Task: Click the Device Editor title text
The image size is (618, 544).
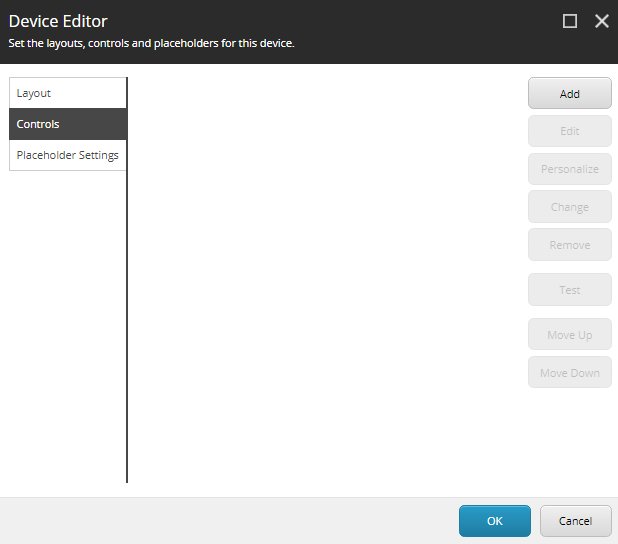Action: point(58,21)
